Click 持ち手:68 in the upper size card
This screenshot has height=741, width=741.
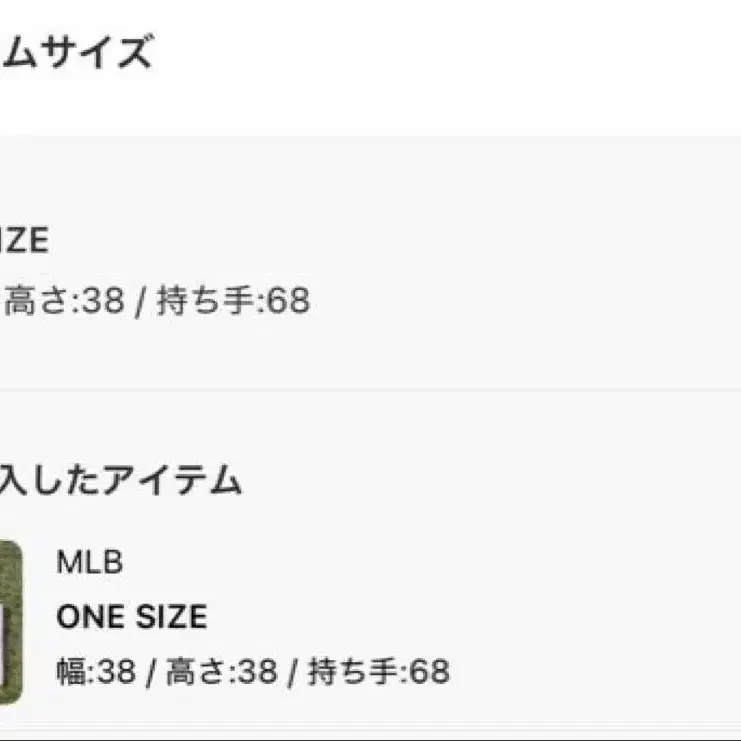tap(233, 300)
